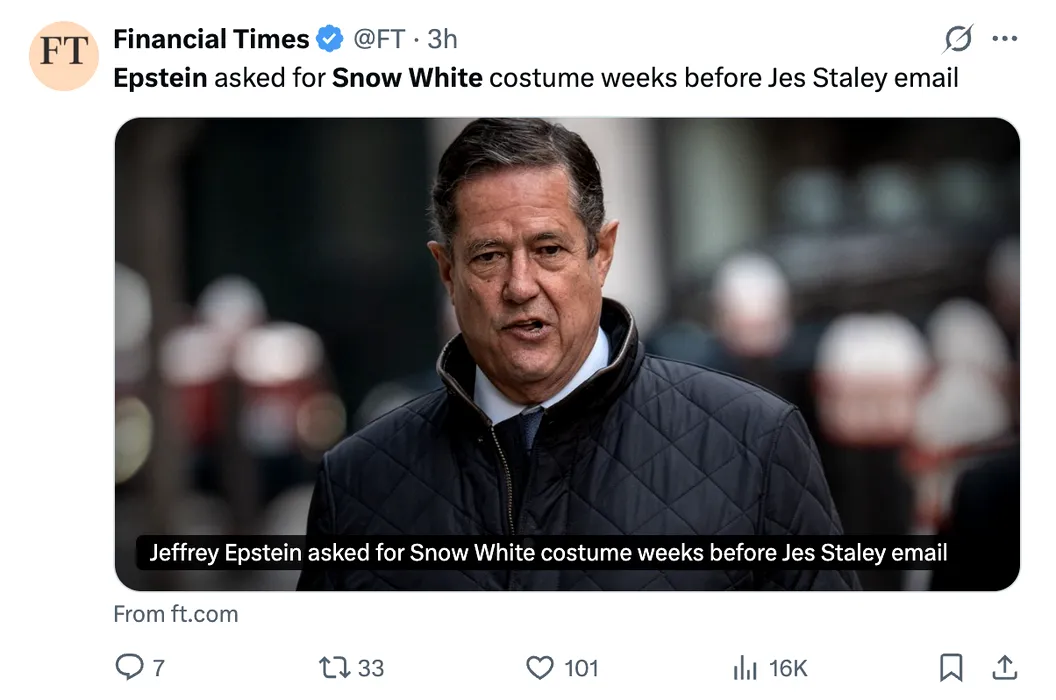Like the tweet with the heart icon

tap(540, 667)
